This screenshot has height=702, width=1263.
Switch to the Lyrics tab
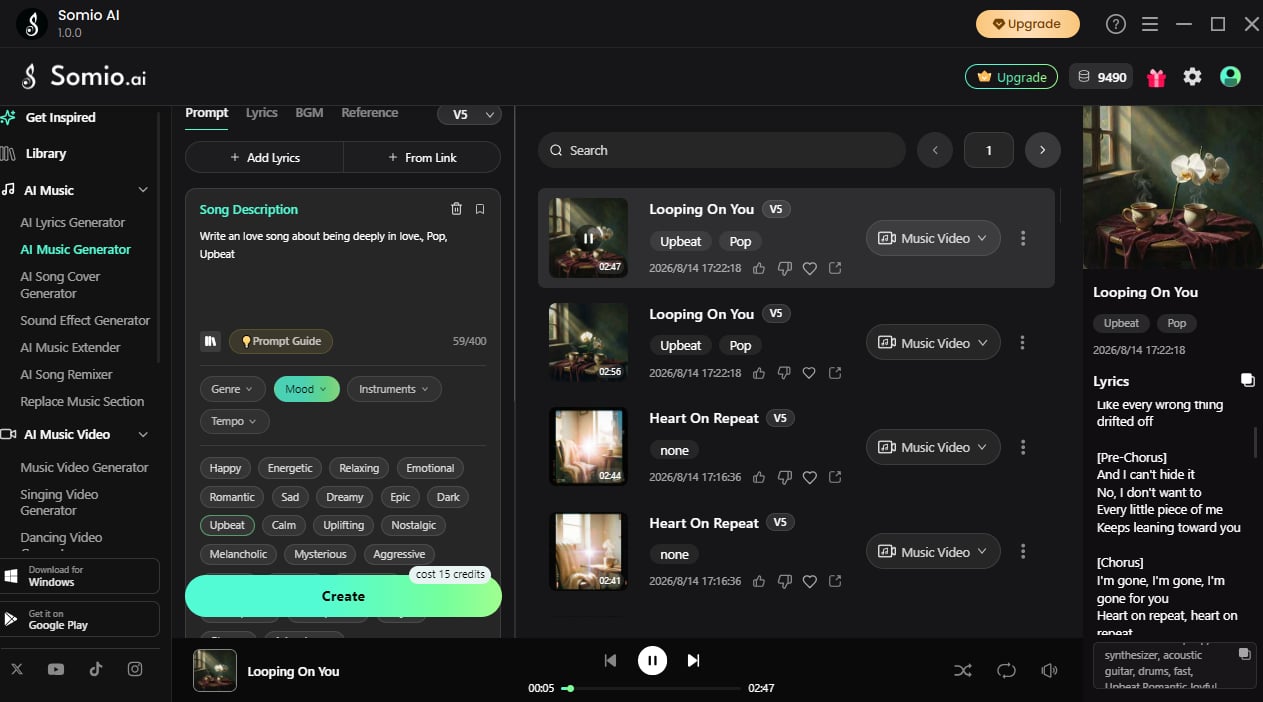pyautogui.click(x=262, y=113)
